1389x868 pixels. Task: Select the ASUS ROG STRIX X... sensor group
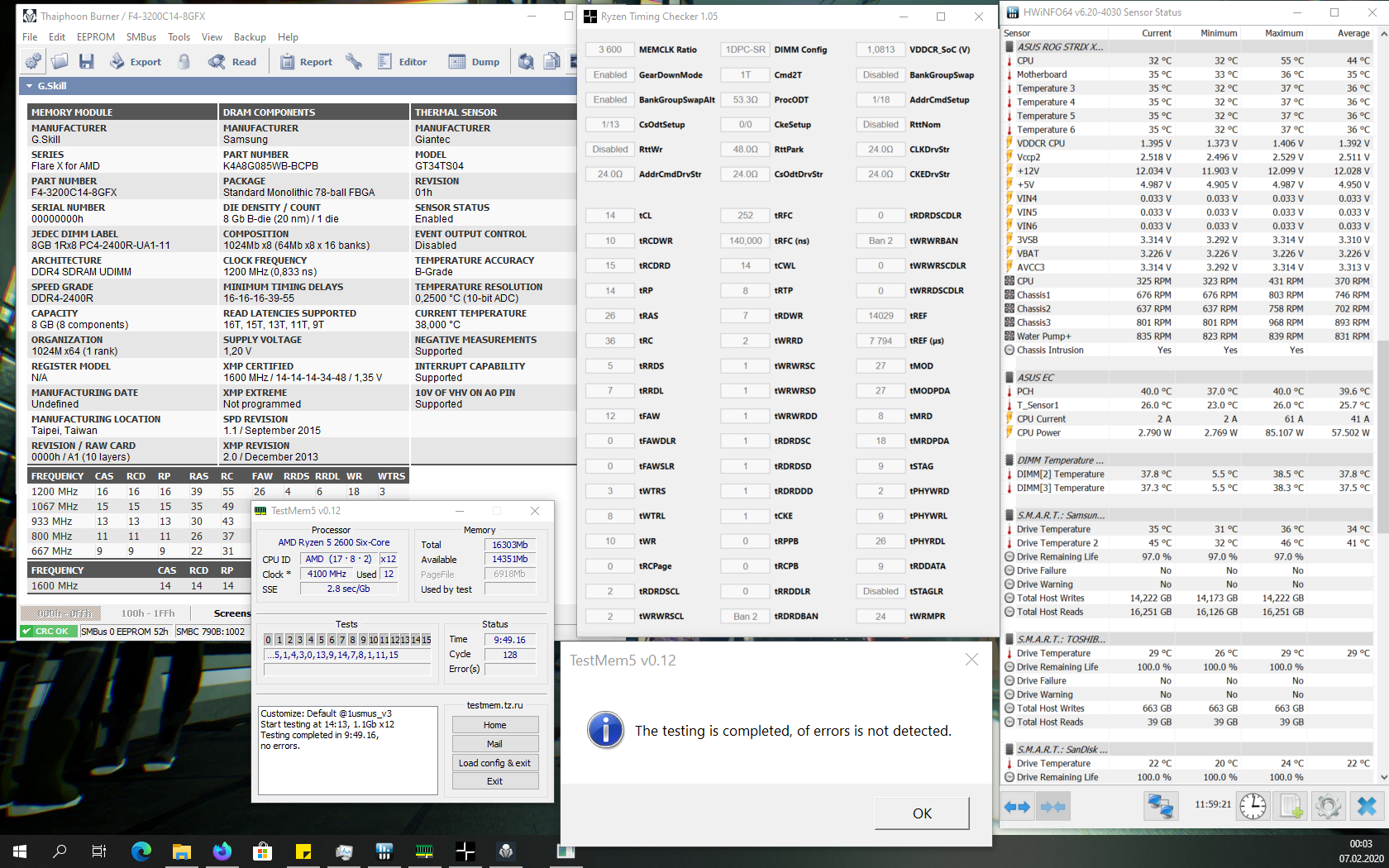click(1187, 47)
